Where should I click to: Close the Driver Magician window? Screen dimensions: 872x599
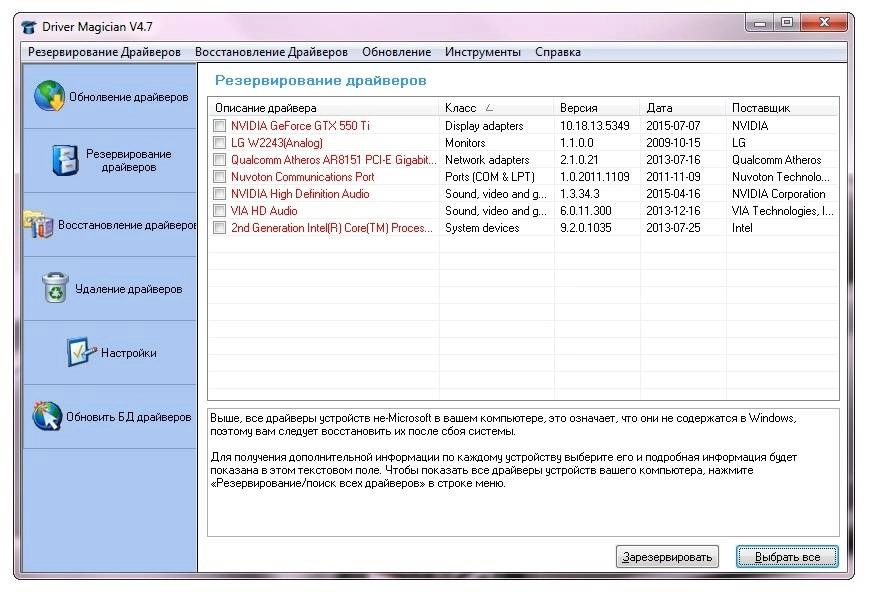pos(824,23)
